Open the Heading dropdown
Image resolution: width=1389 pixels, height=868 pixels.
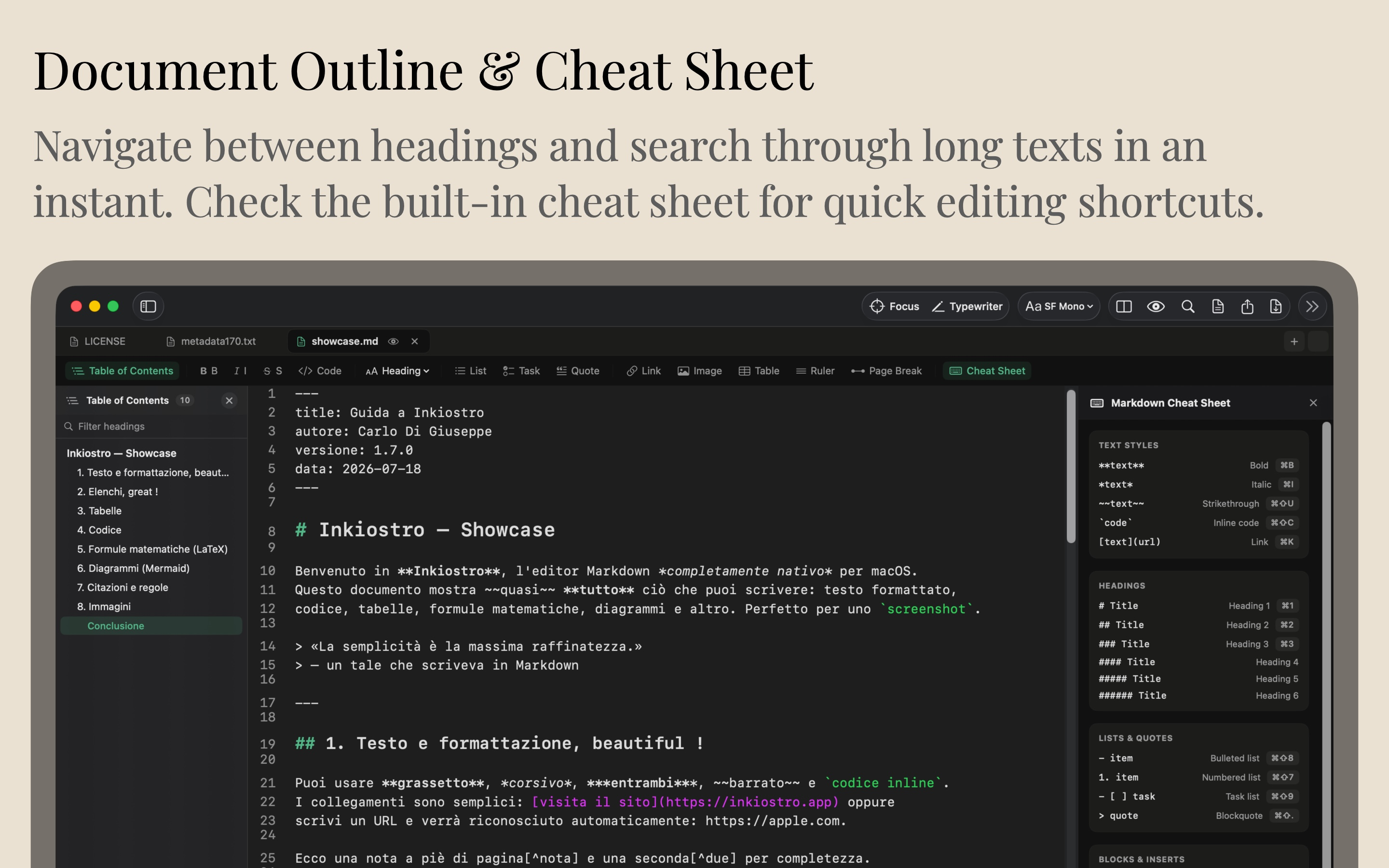[x=398, y=371]
